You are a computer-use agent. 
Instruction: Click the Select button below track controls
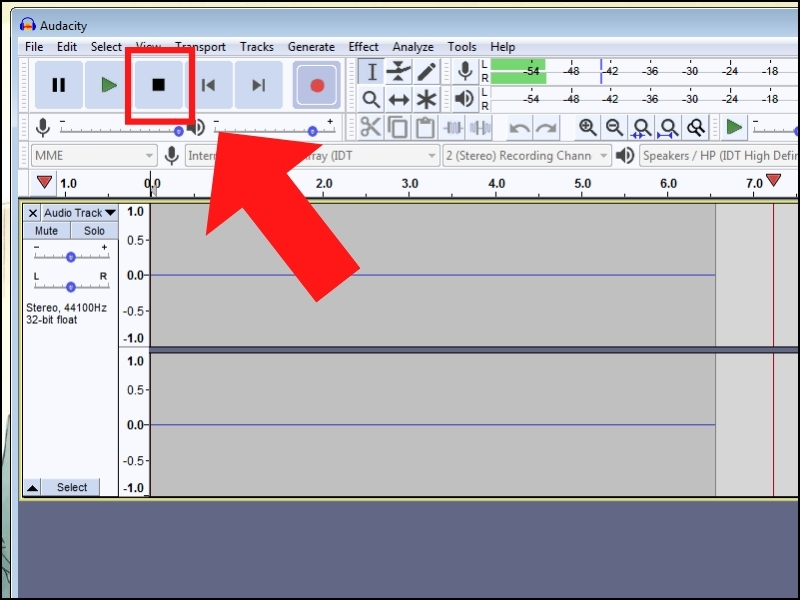(x=71, y=487)
